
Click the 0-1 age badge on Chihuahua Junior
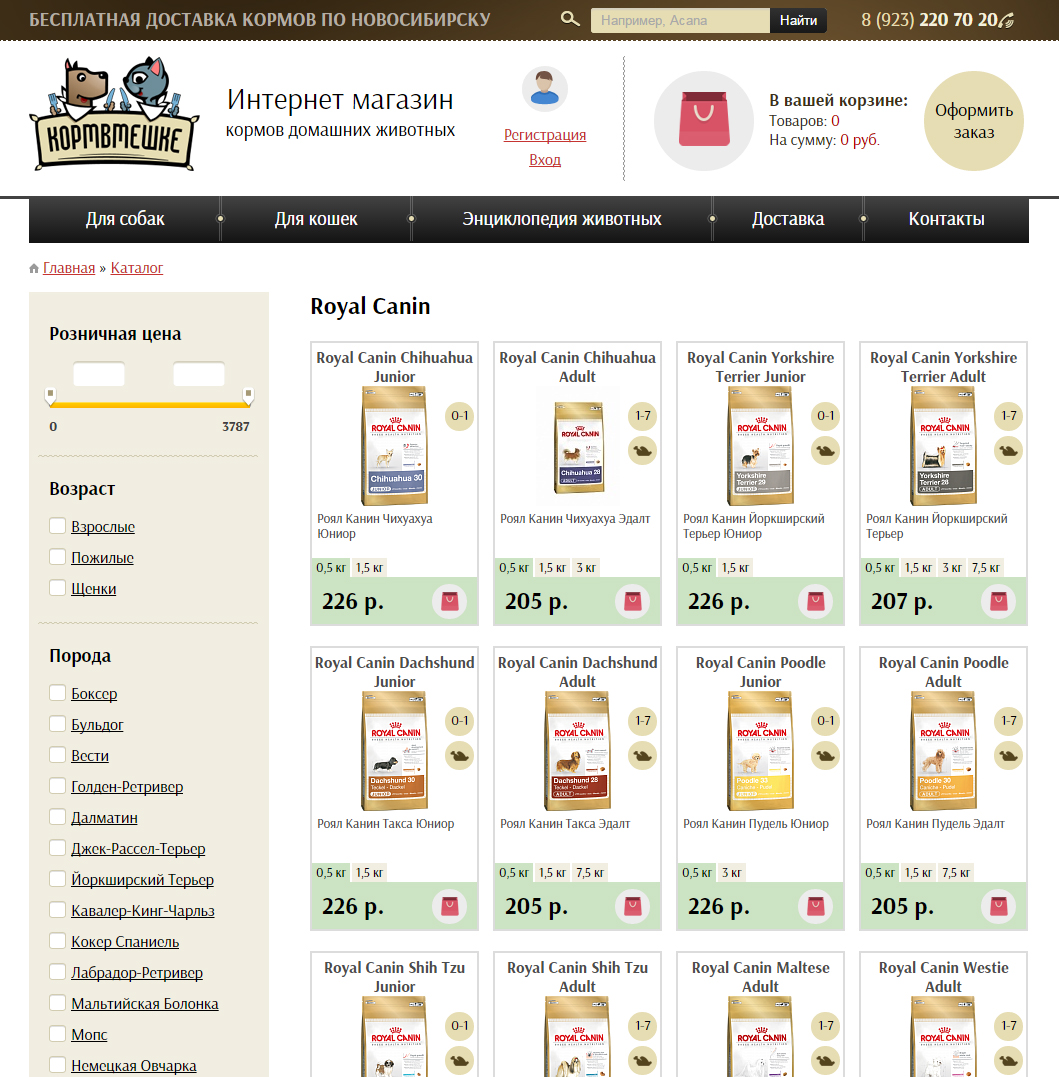tap(459, 416)
